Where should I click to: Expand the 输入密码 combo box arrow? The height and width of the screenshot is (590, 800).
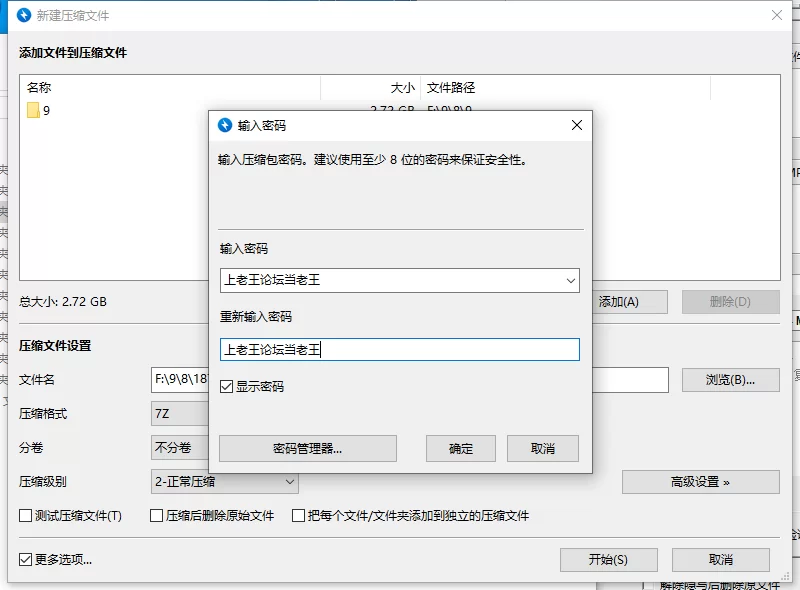570,281
